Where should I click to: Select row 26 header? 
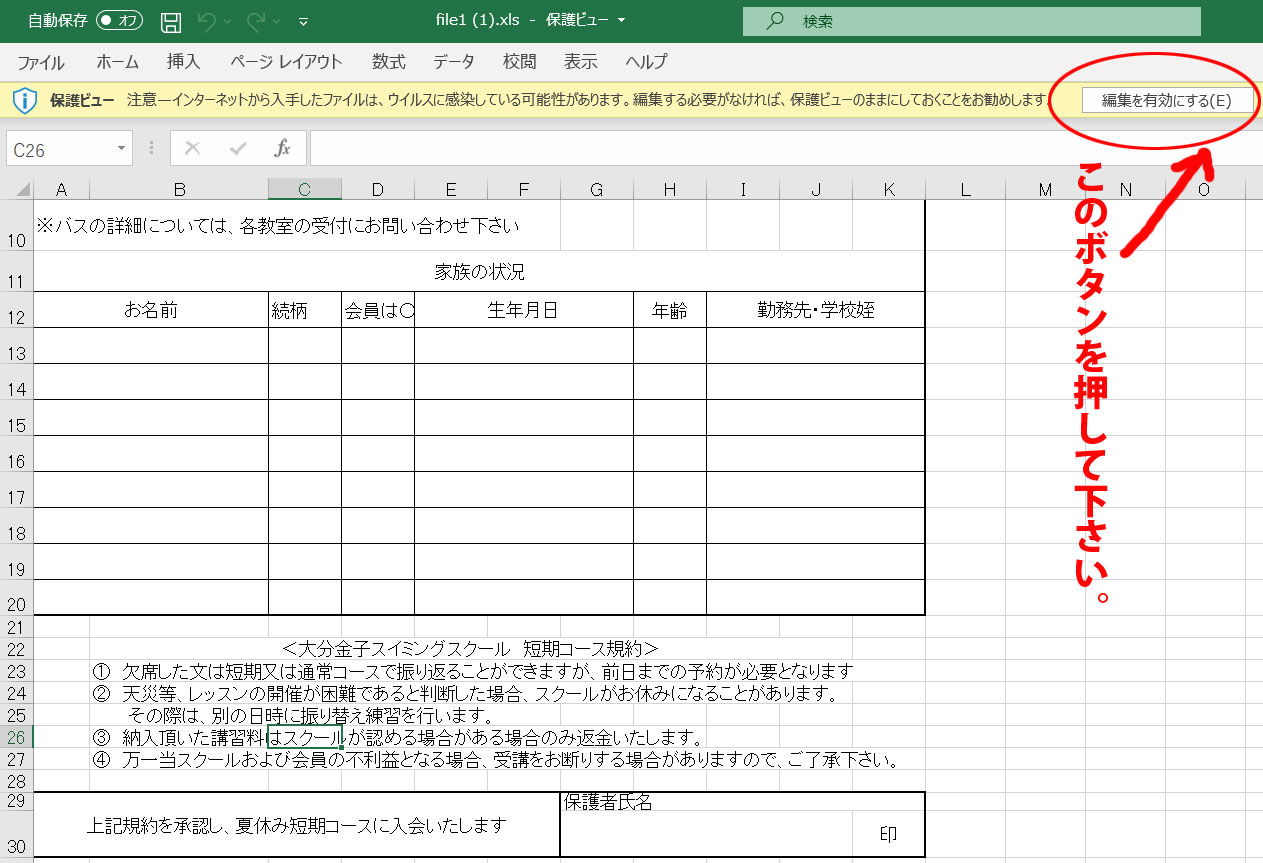16,738
